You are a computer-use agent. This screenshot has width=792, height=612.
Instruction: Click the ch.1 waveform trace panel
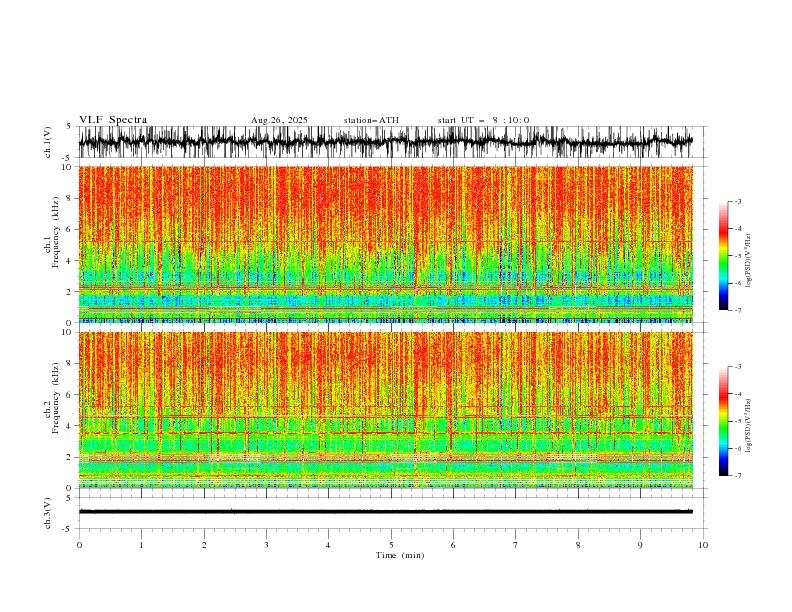click(x=392, y=142)
